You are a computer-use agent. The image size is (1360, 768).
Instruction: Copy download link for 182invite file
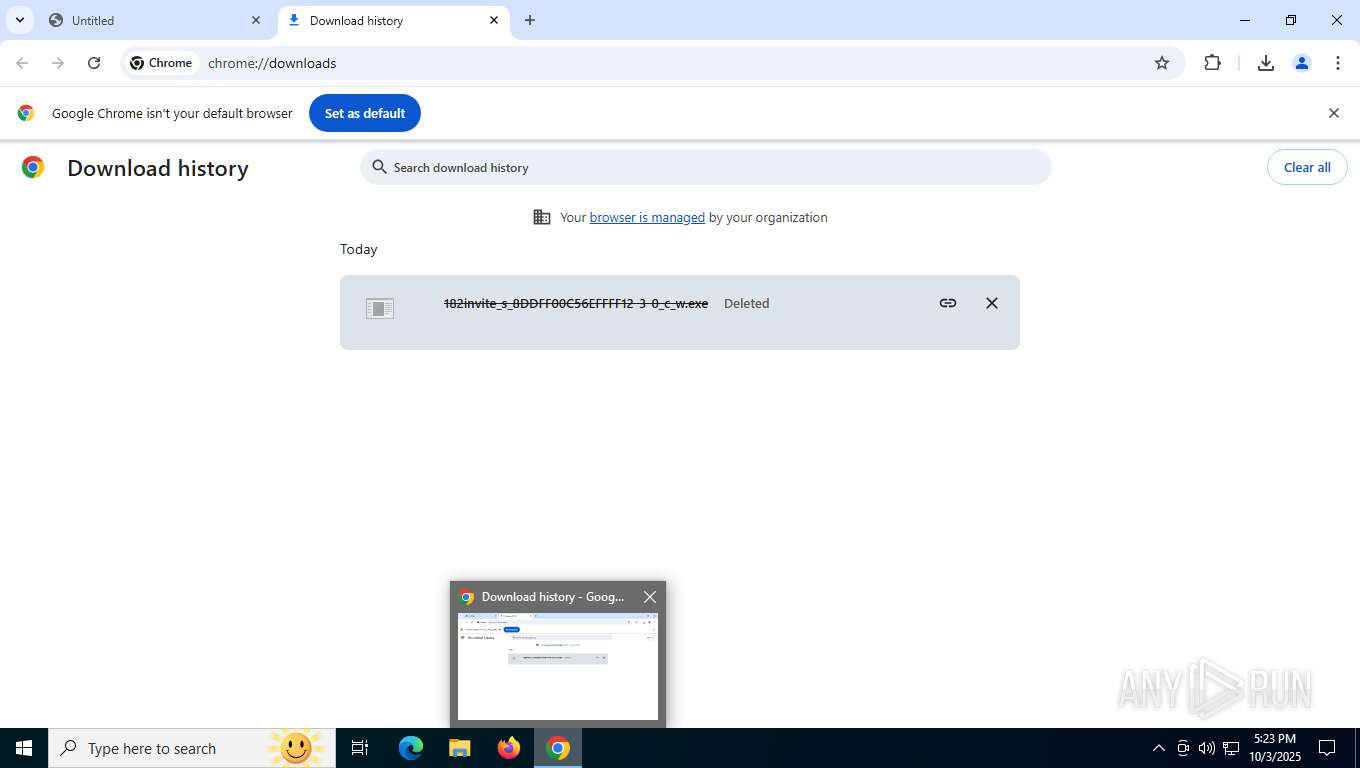tap(948, 303)
